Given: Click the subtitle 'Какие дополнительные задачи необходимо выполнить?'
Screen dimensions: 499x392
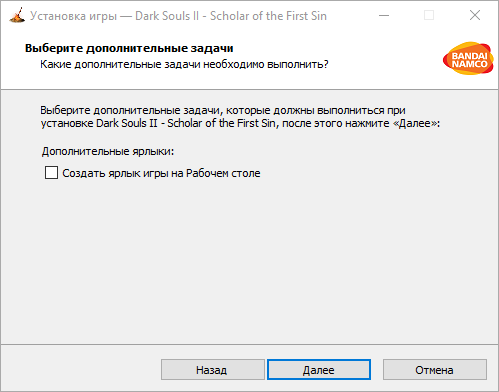Looking at the screenshot, I should tap(184, 64).
